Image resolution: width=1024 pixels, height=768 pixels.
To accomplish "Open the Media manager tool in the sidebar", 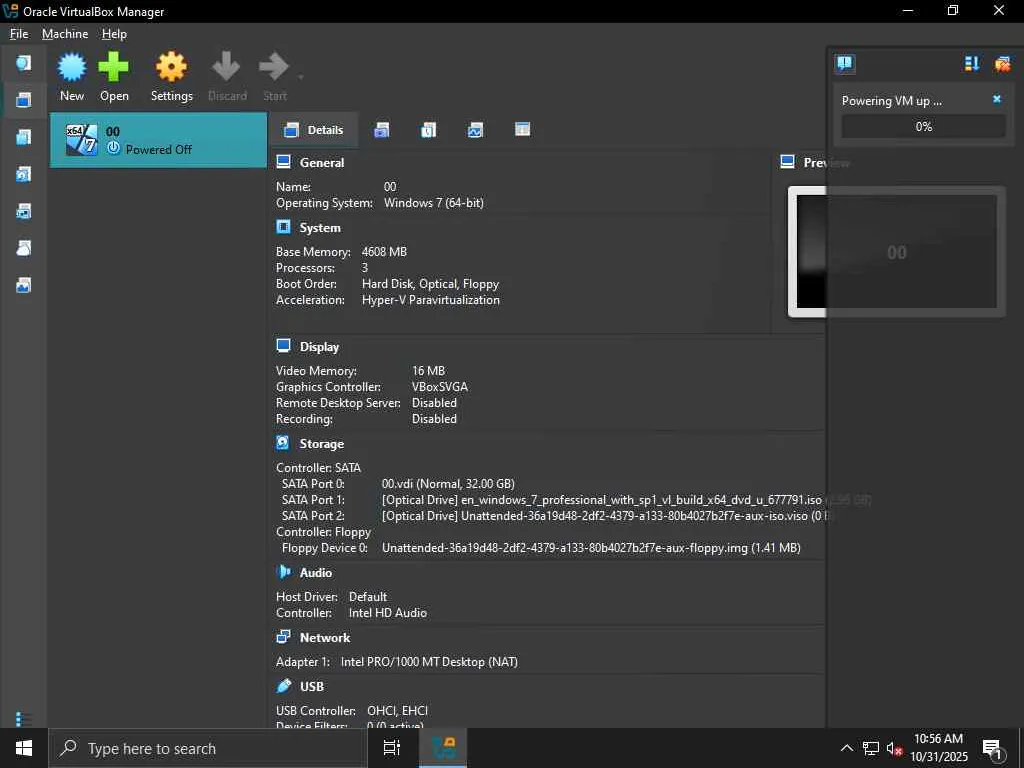I will click(x=24, y=174).
